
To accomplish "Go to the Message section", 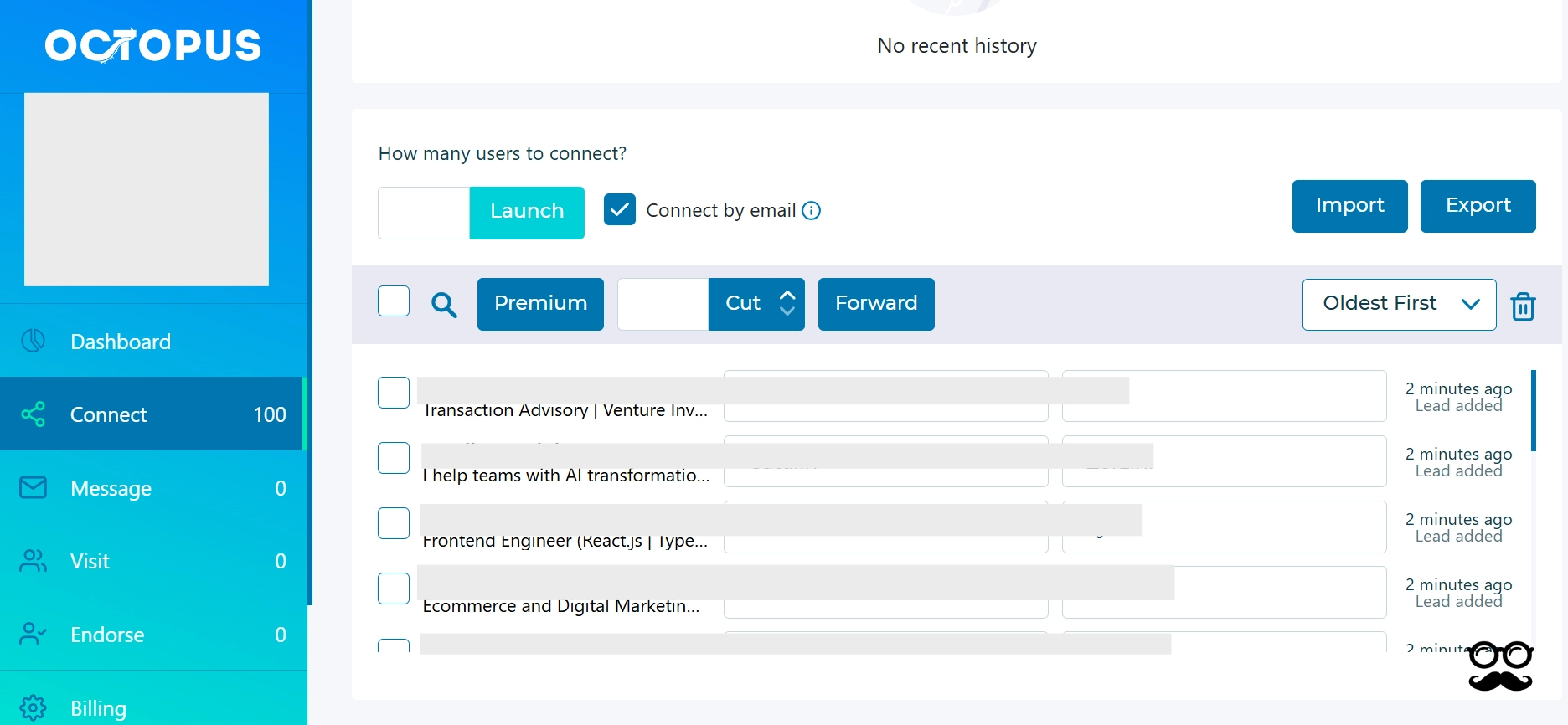I will (x=153, y=487).
